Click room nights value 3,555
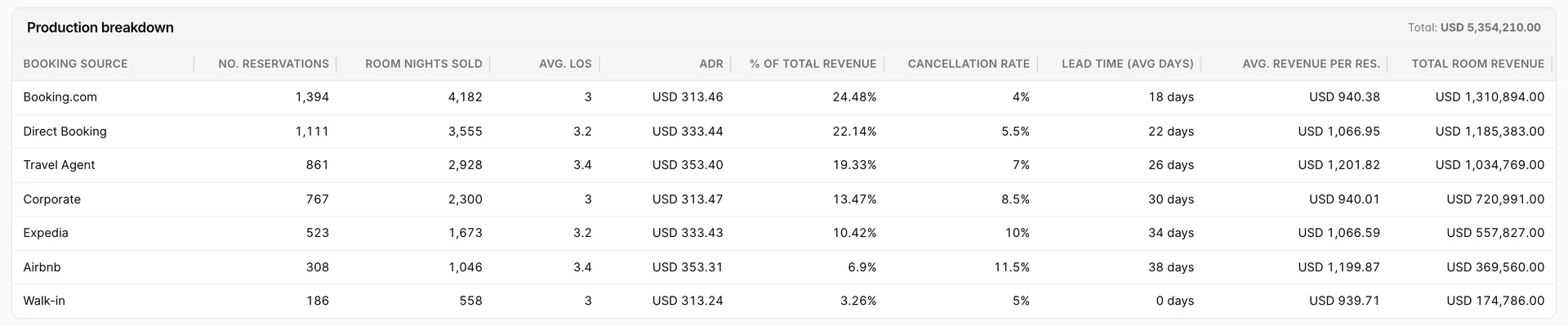1568x326 pixels. (465, 132)
